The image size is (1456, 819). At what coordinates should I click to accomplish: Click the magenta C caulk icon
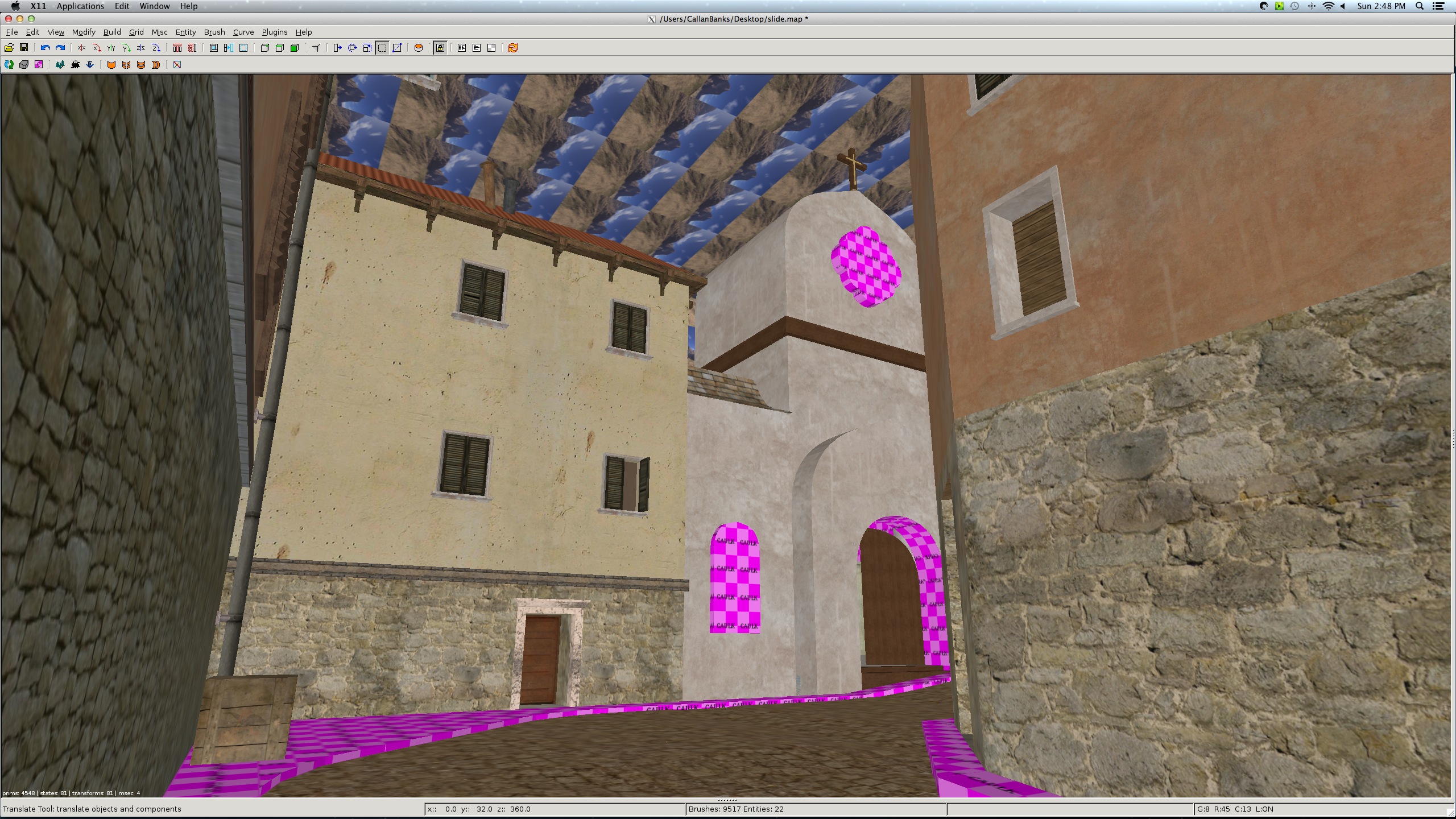point(39,65)
